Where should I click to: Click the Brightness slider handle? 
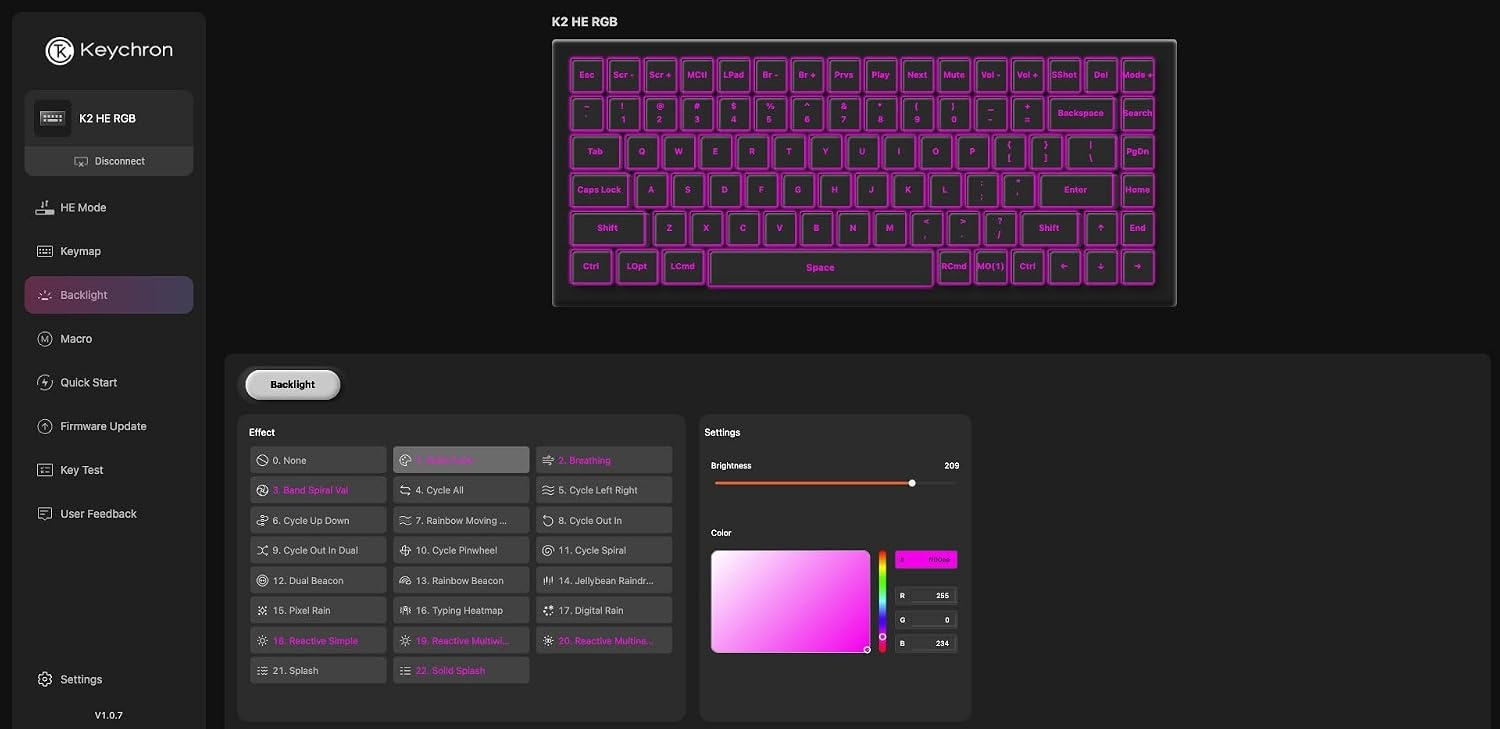pos(912,483)
